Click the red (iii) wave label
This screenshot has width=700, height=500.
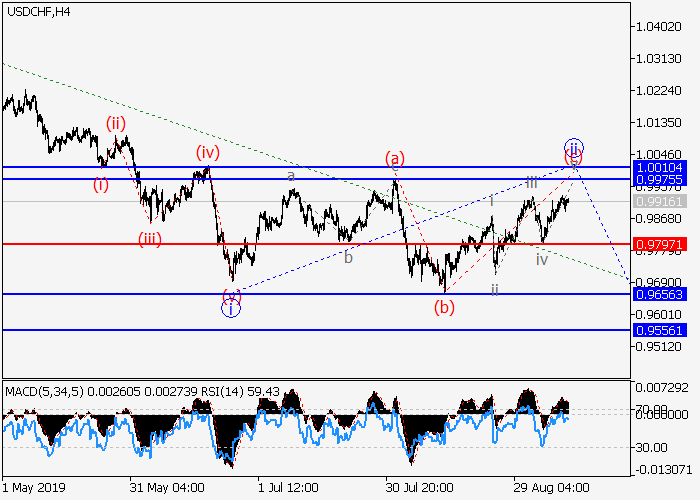[x=151, y=237]
